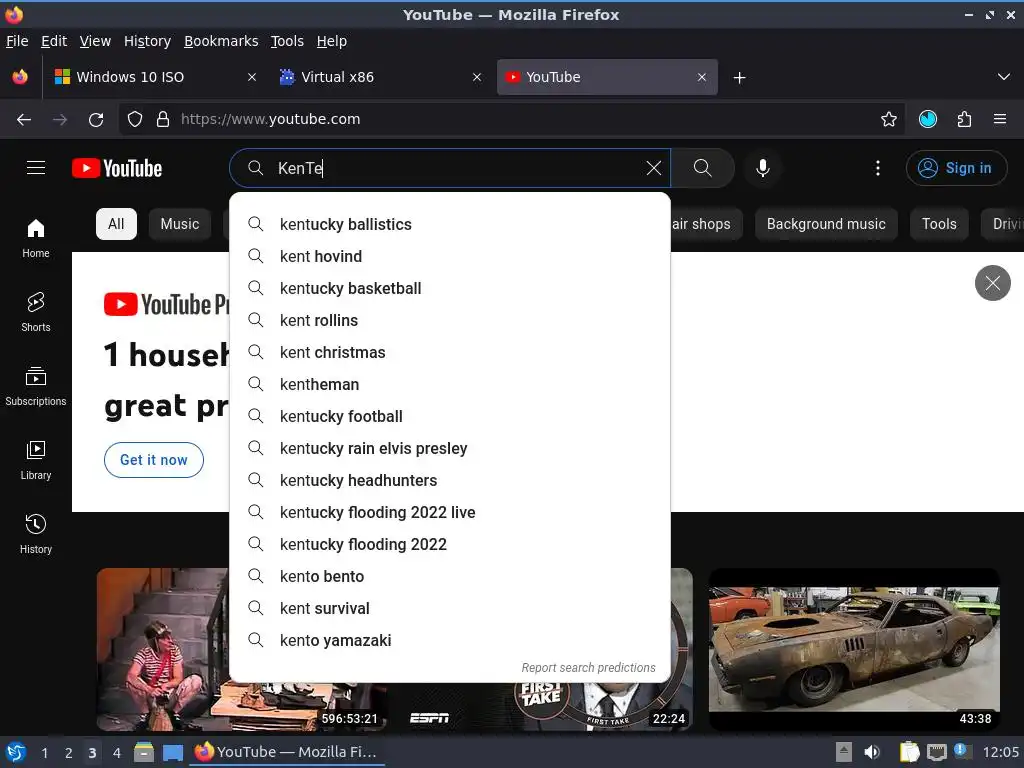Open Library in sidebar
Viewport: 1024px width, 768px height.
35,460
